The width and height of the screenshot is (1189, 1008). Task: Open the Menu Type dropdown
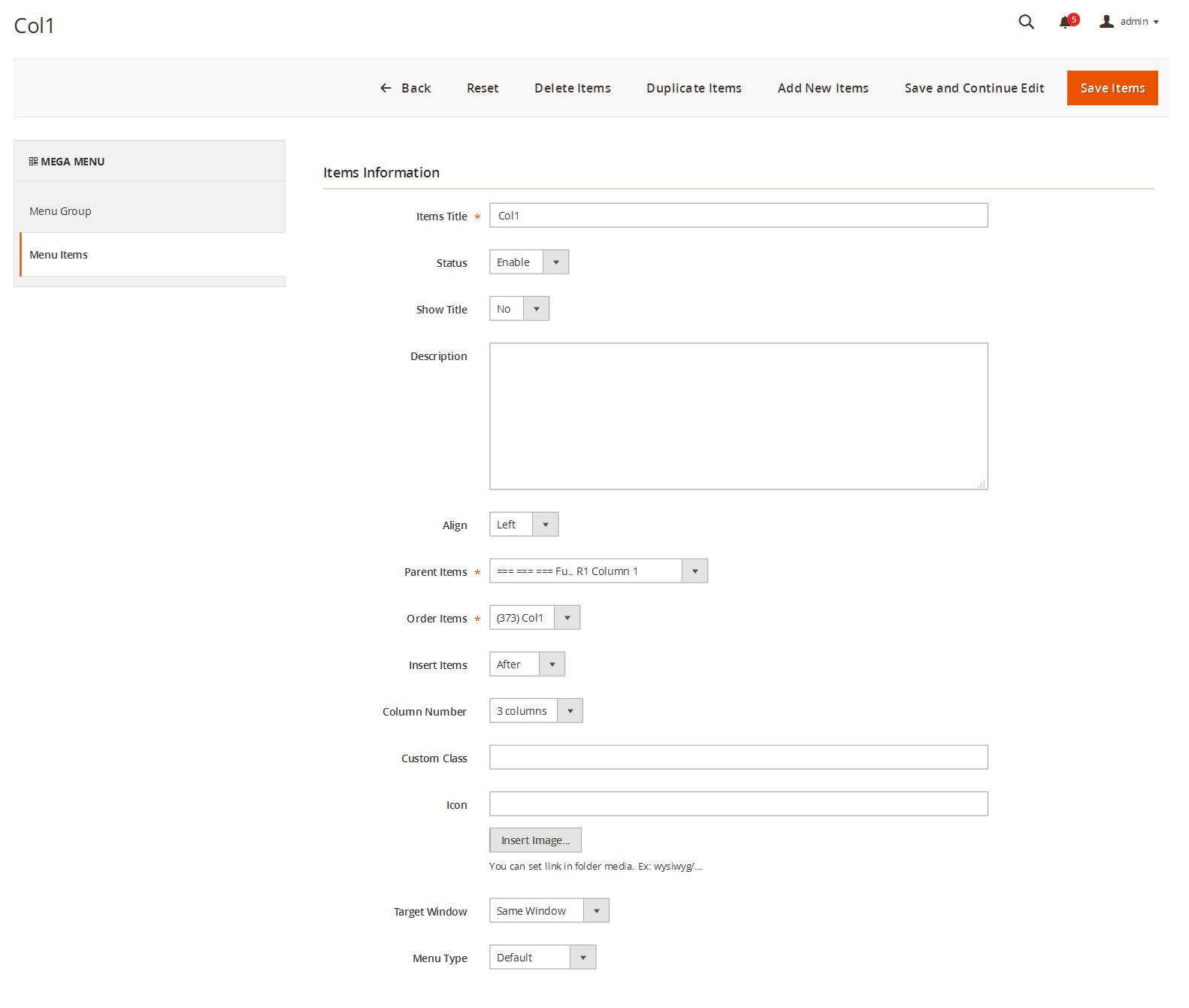point(542,958)
